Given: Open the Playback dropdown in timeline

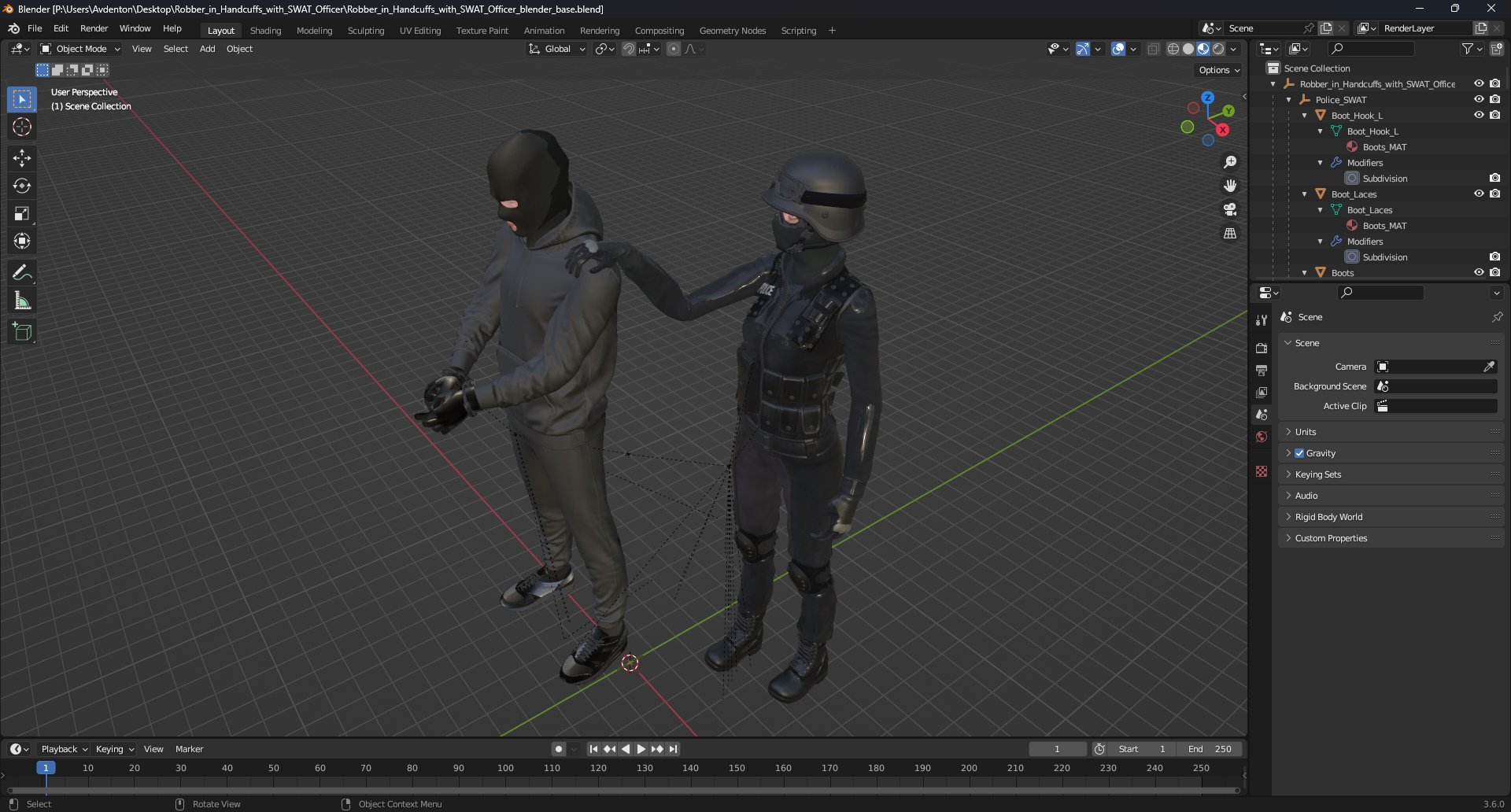Looking at the screenshot, I should [65, 749].
